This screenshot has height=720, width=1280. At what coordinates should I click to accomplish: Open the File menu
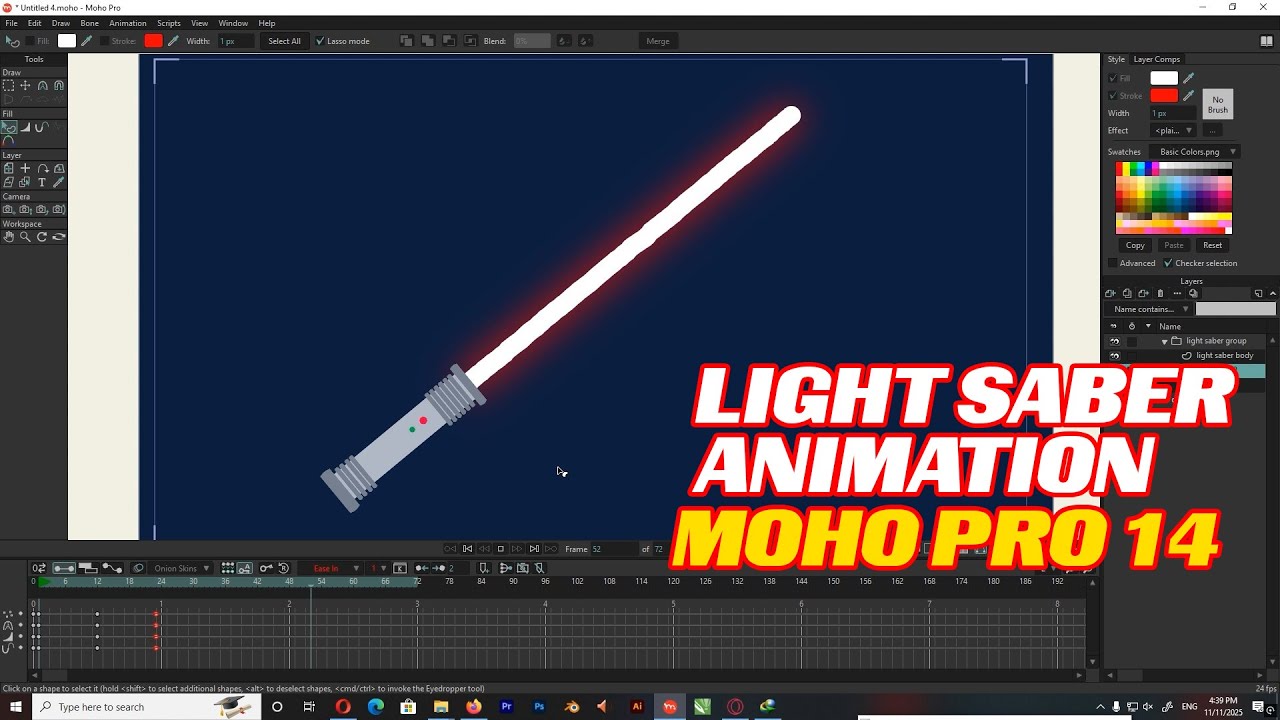tap(11, 23)
